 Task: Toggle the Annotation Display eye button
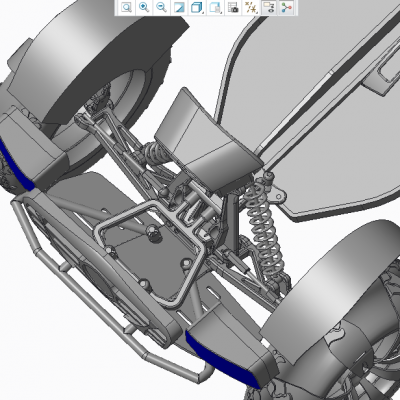[269, 7]
